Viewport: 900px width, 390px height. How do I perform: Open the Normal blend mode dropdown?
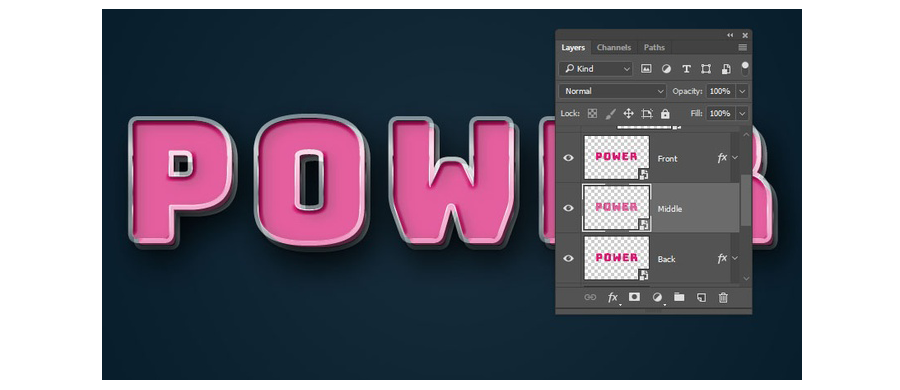(x=612, y=91)
